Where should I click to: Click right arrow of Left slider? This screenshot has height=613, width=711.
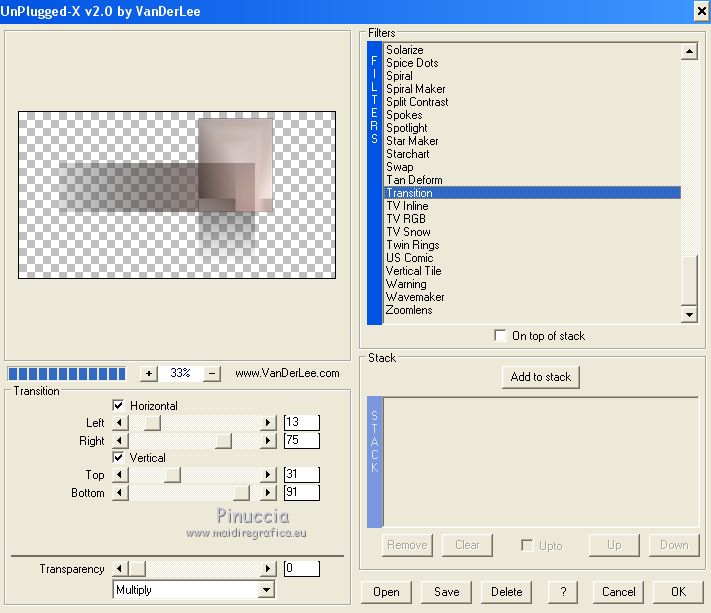coord(268,423)
